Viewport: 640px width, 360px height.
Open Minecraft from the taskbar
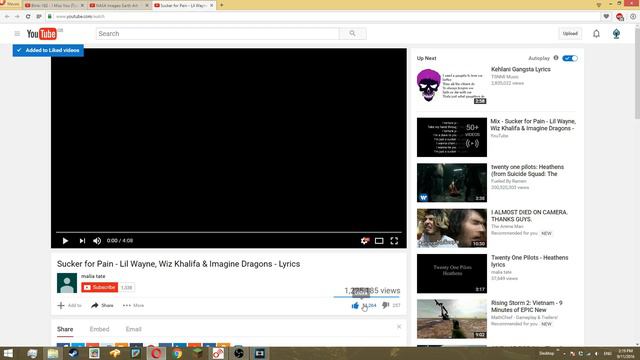pyautogui.click(x=198, y=353)
